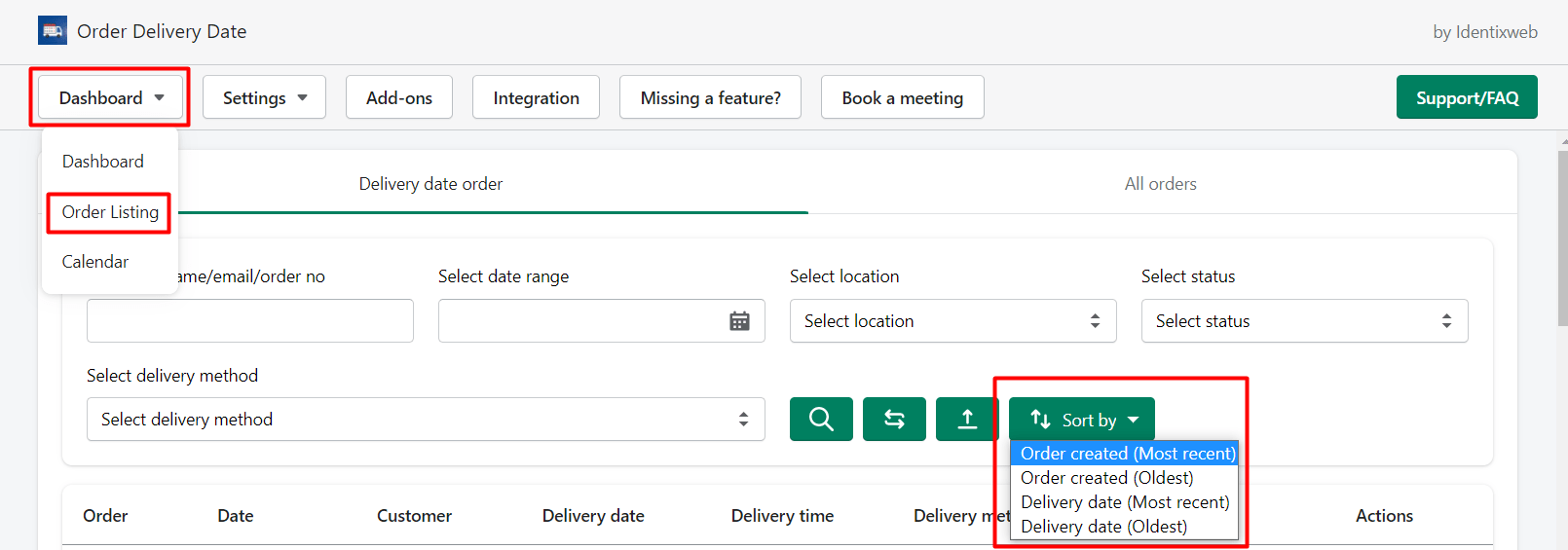The image size is (1568, 550).
Task: Select Calendar menu item
Action: click(x=95, y=262)
